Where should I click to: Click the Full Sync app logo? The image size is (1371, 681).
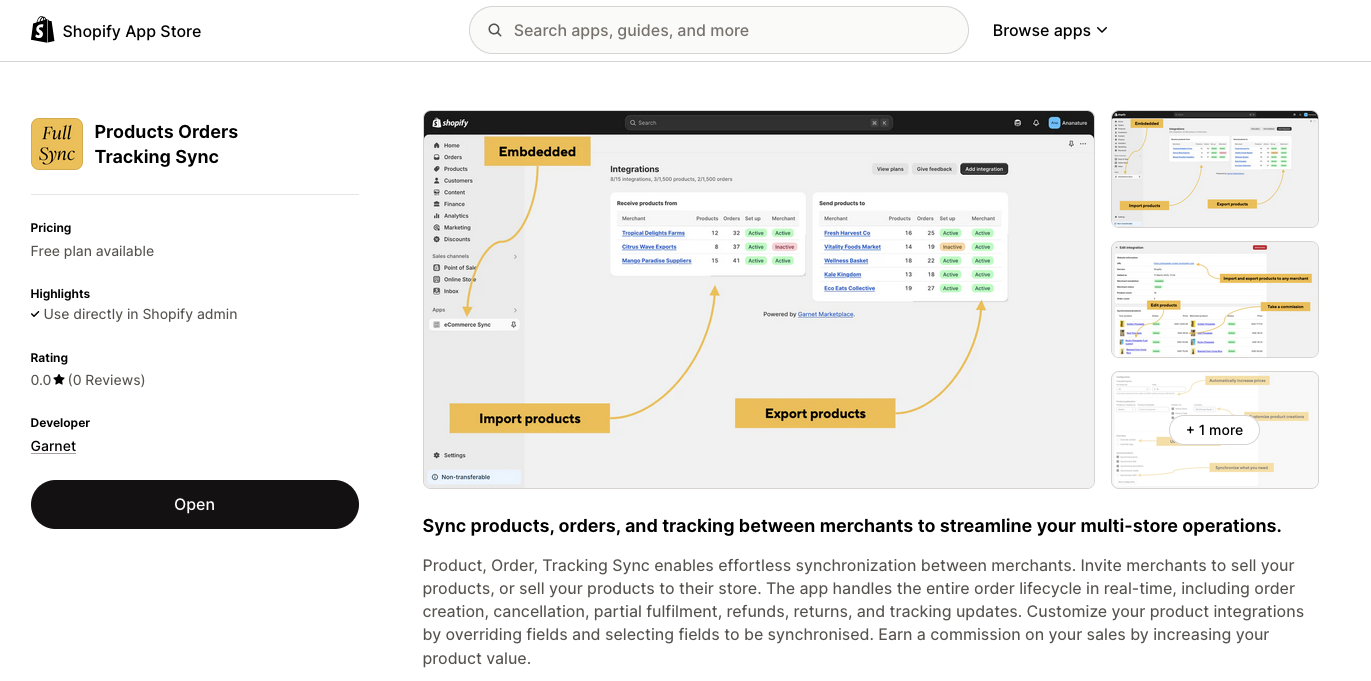click(x=57, y=143)
